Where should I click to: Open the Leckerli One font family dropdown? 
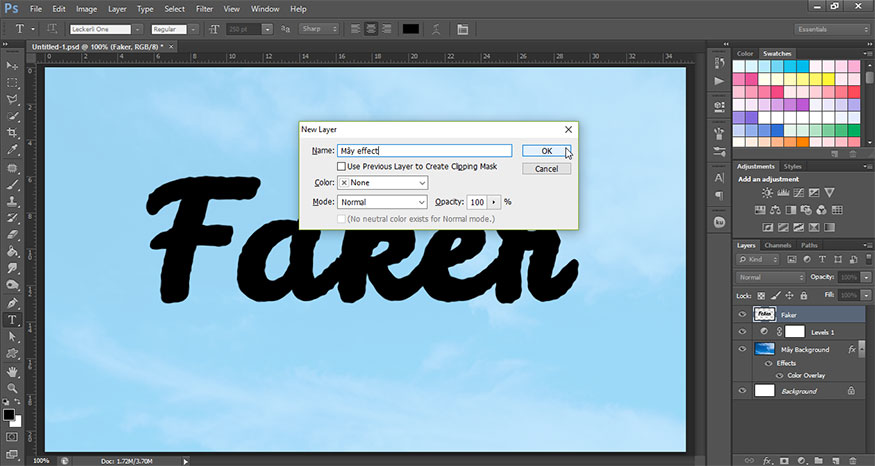[x=138, y=29]
